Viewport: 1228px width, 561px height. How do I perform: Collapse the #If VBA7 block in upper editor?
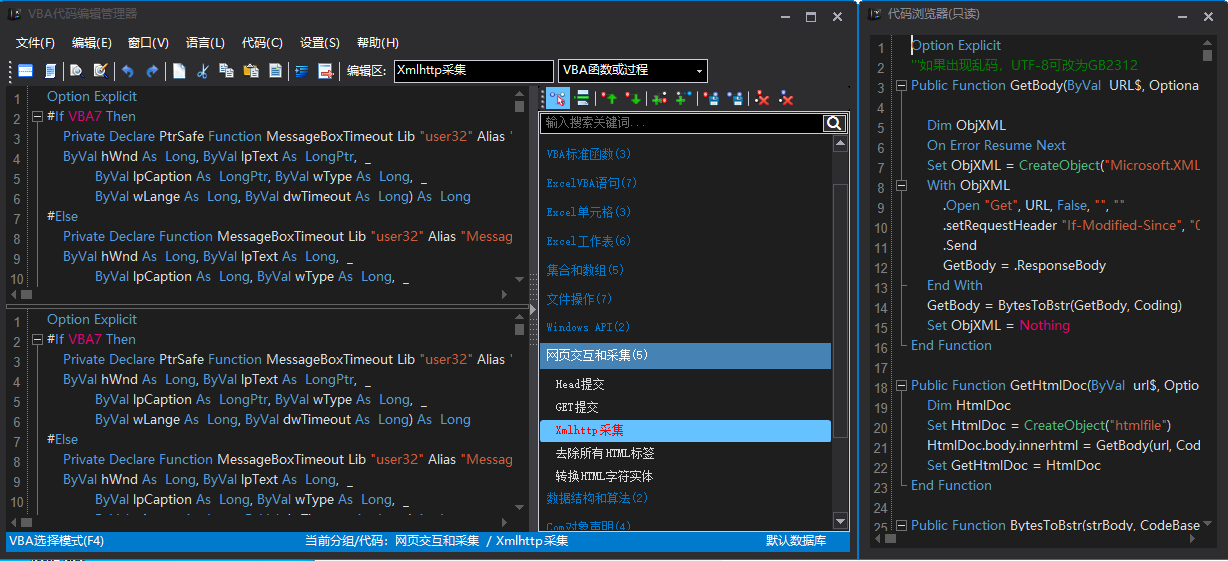coord(37,117)
